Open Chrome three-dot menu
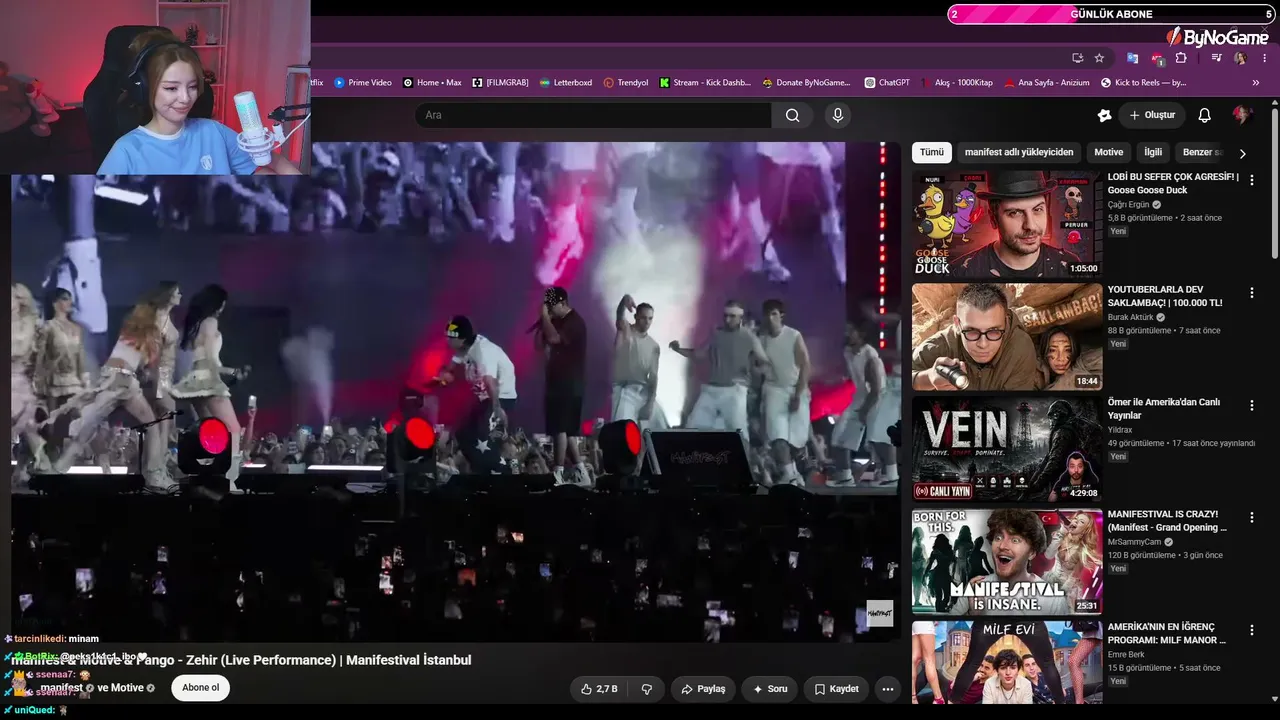This screenshot has height=720, width=1280. (1264, 58)
